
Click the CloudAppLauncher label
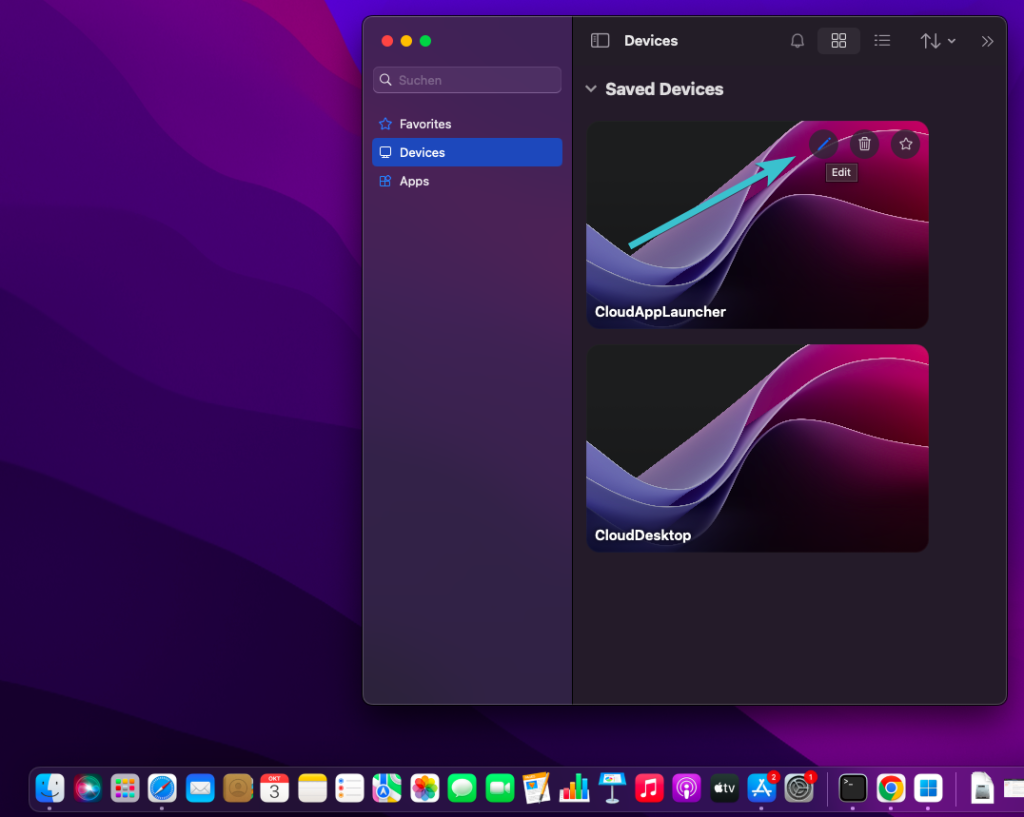[x=660, y=312]
